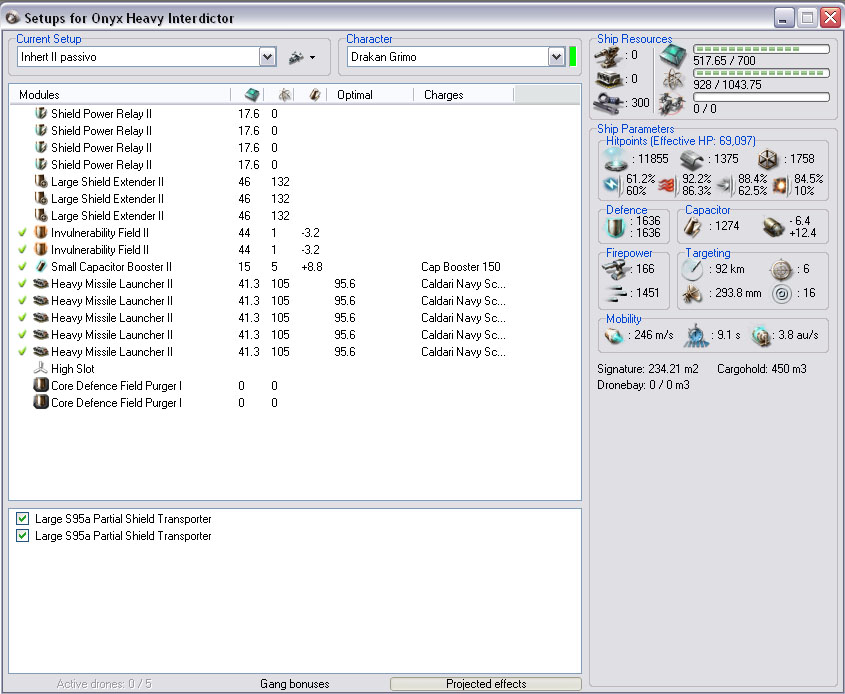The height and width of the screenshot is (694, 845).
Task: Toggle Small Capacitor Booster II active state
Action: pyautogui.click(x=22, y=267)
